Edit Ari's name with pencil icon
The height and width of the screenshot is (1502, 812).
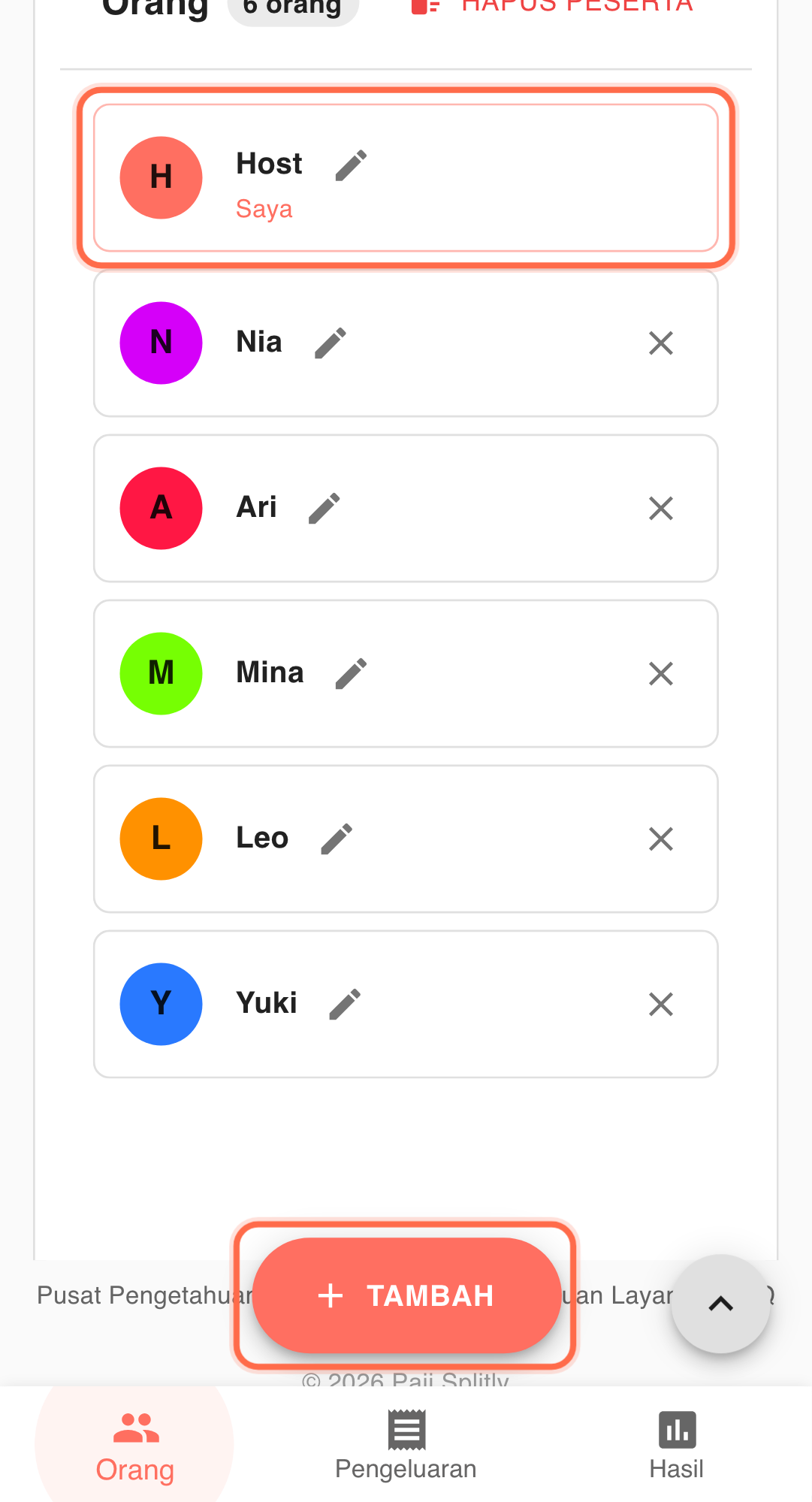(x=324, y=509)
